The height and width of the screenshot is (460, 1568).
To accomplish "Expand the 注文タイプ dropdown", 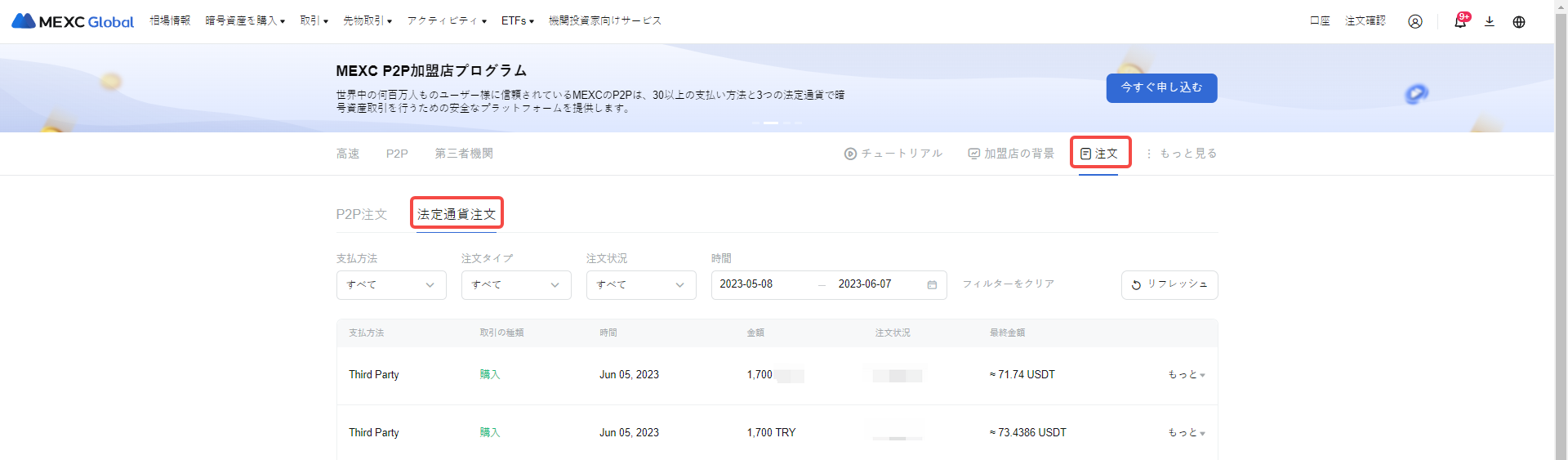I will coord(516,284).
